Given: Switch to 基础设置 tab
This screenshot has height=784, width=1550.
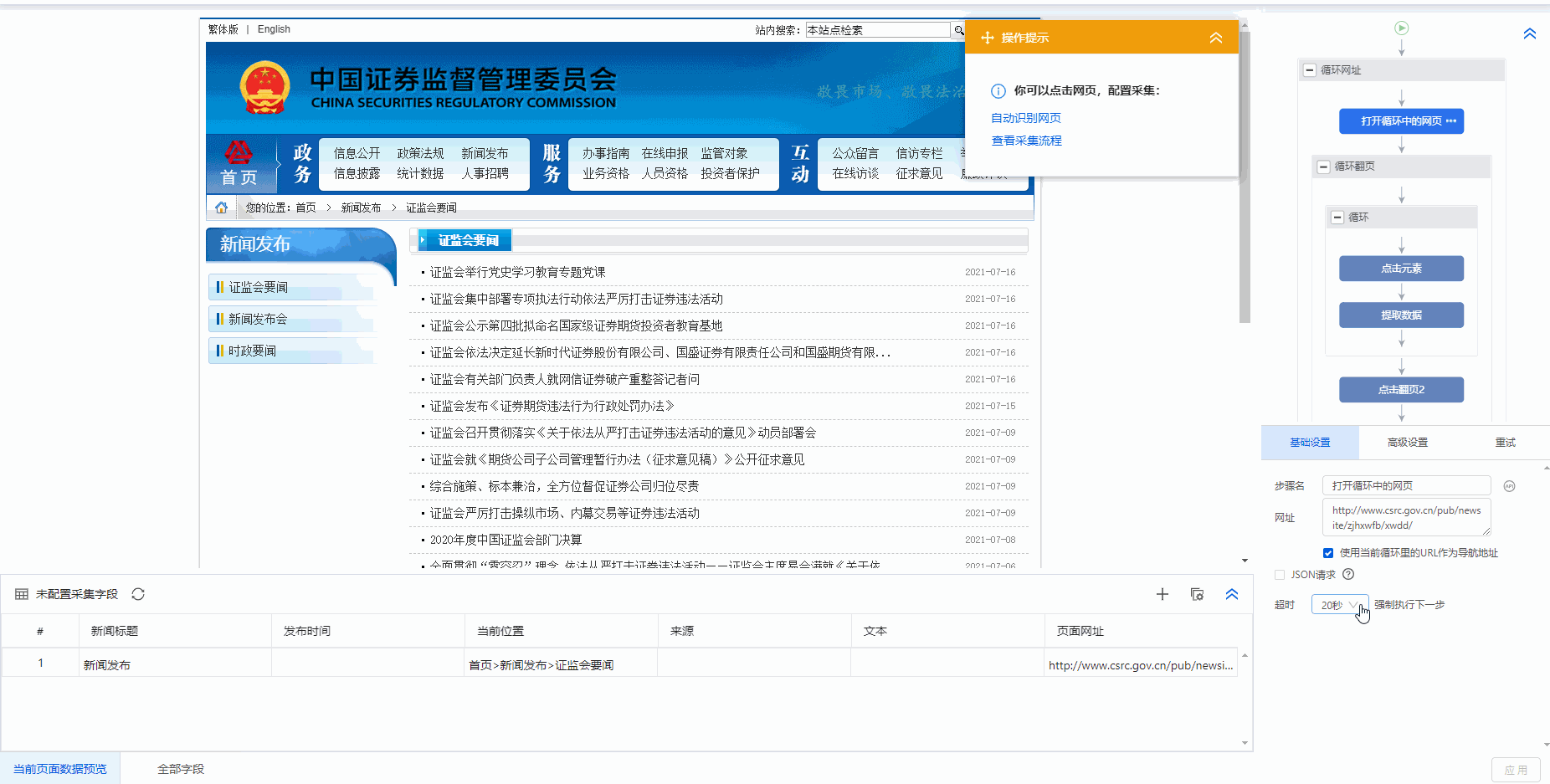Looking at the screenshot, I should [1310, 443].
